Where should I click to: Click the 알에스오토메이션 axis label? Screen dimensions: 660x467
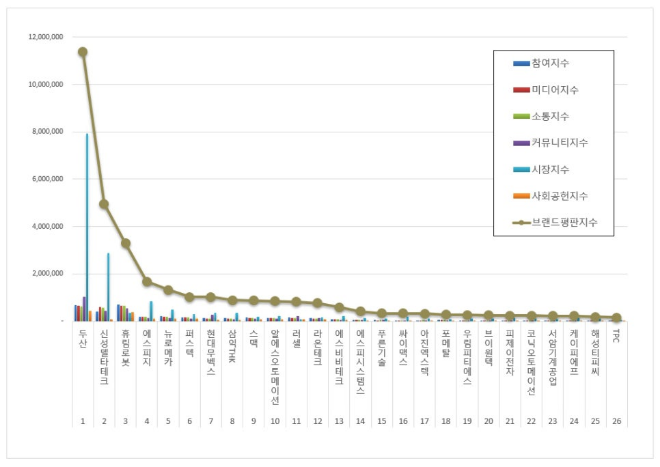275,366
